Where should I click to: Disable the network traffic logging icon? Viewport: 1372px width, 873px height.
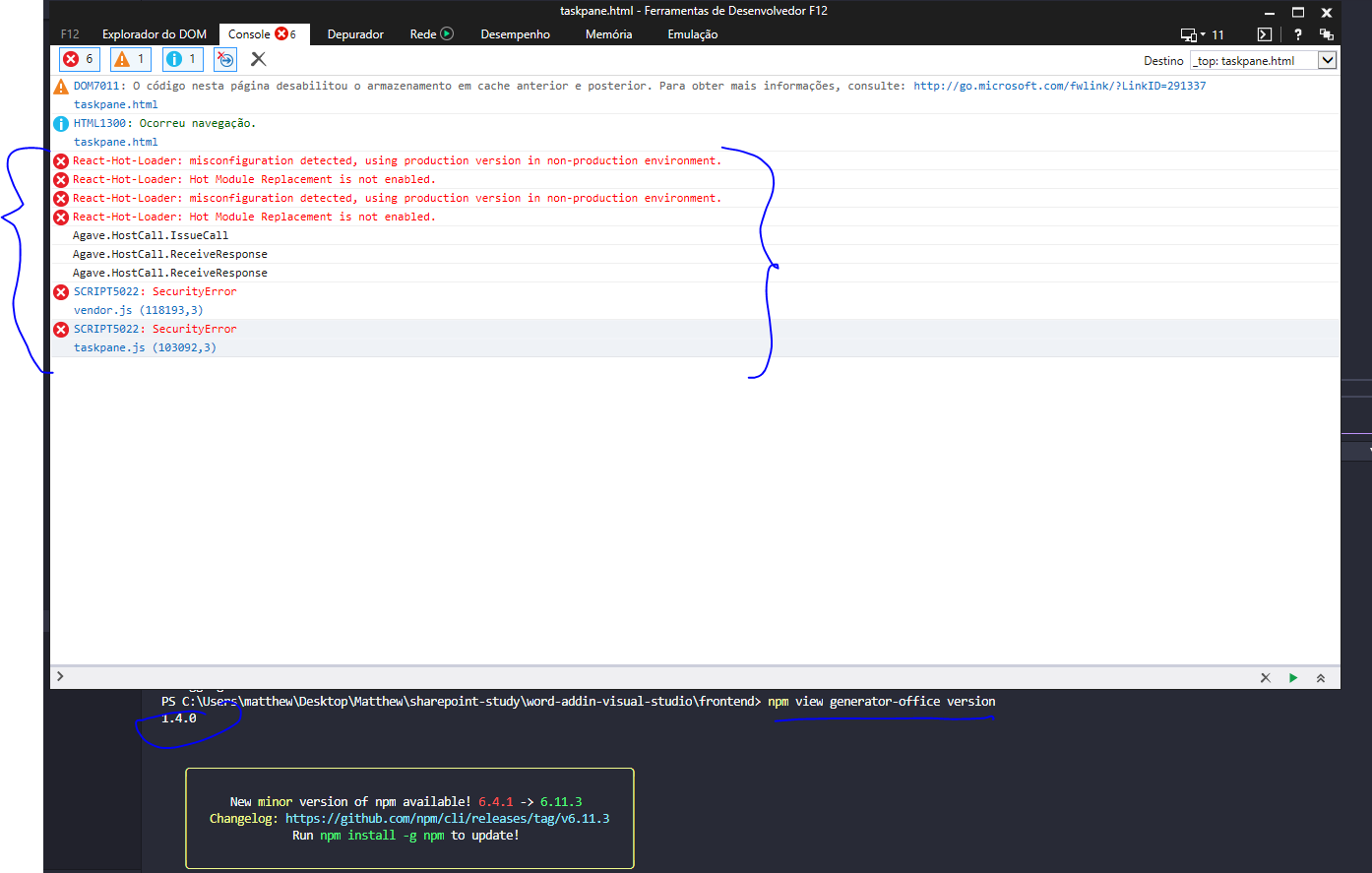point(224,59)
